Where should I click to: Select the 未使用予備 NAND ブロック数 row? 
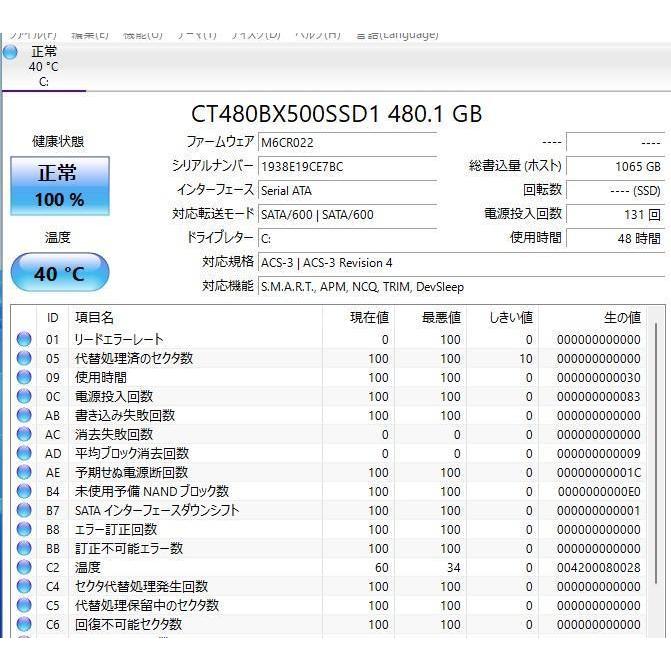pyautogui.click(x=152, y=492)
